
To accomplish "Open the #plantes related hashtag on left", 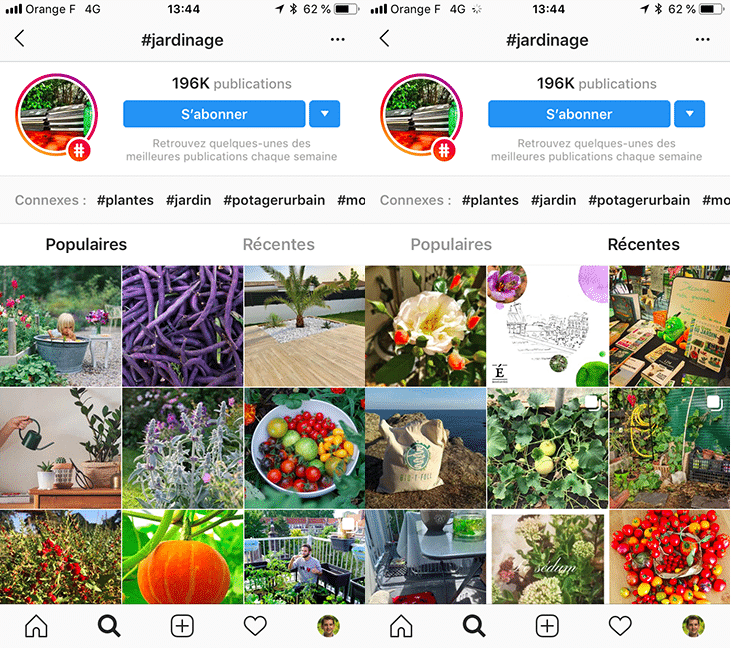I will click(x=125, y=200).
